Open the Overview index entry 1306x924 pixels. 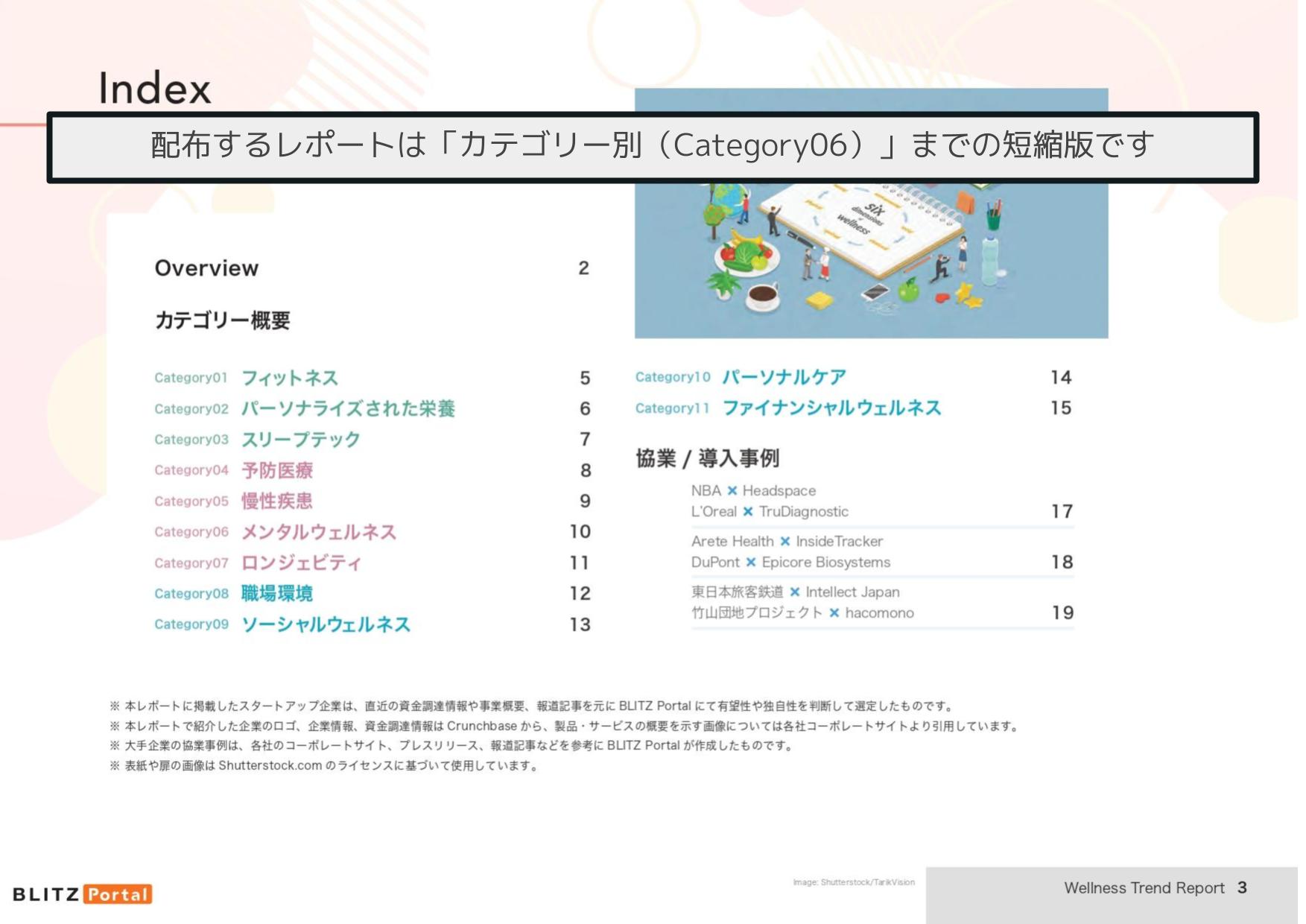[206, 268]
